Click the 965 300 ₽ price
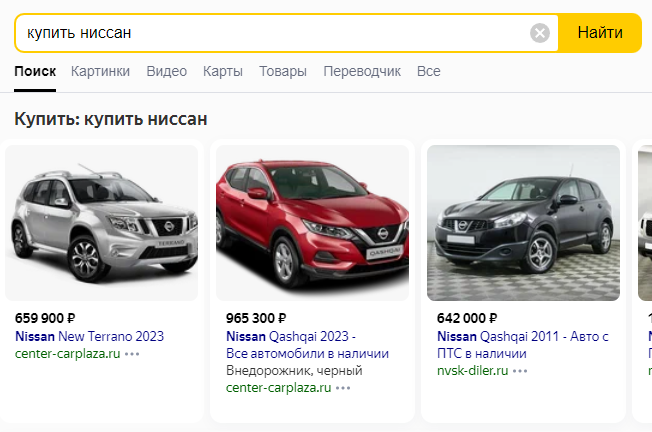 [x=256, y=318]
